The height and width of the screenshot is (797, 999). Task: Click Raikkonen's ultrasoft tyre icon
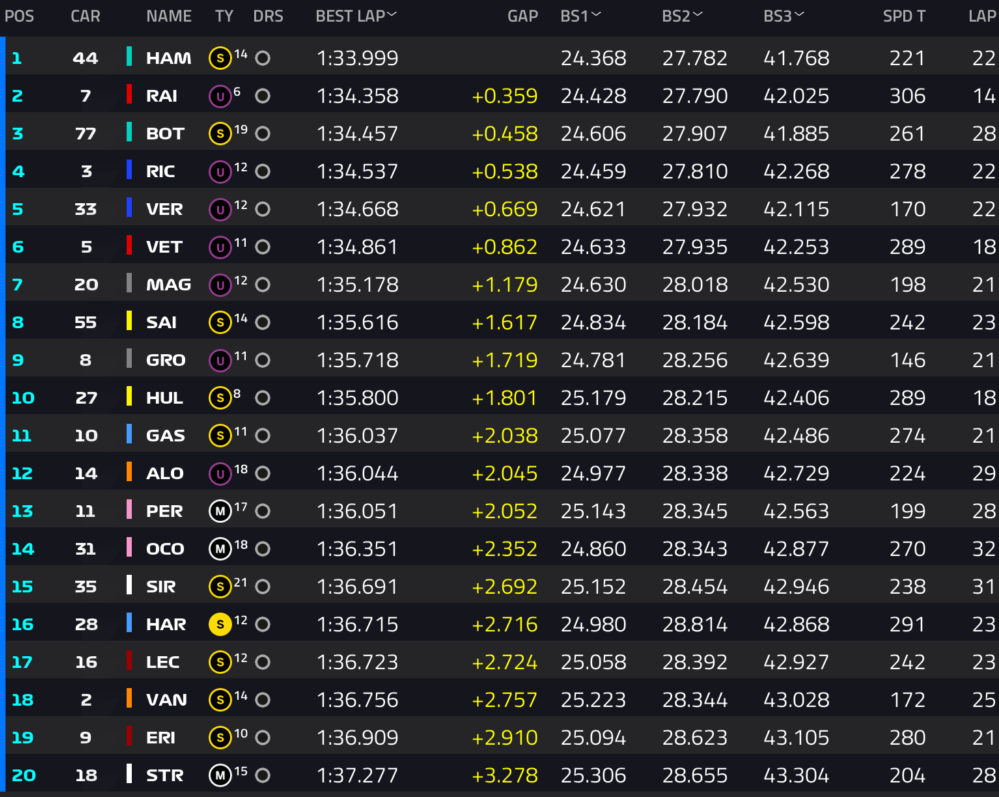[x=220, y=96]
